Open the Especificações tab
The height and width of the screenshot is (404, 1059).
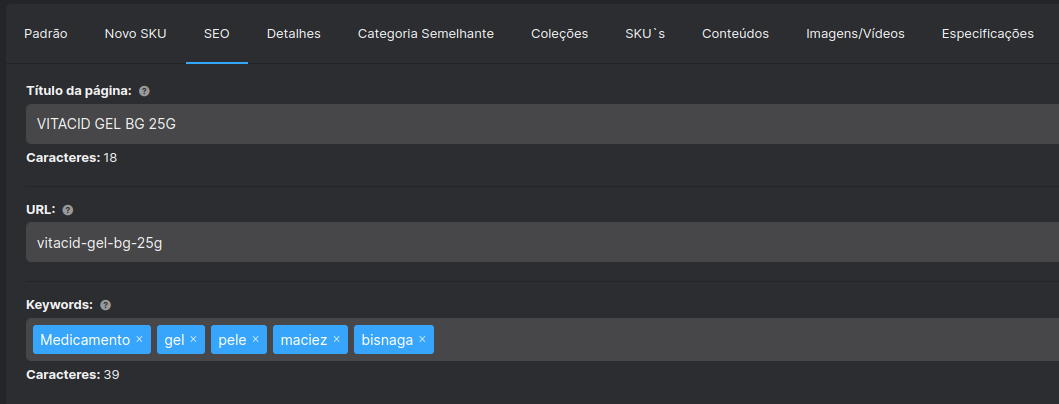(x=987, y=34)
